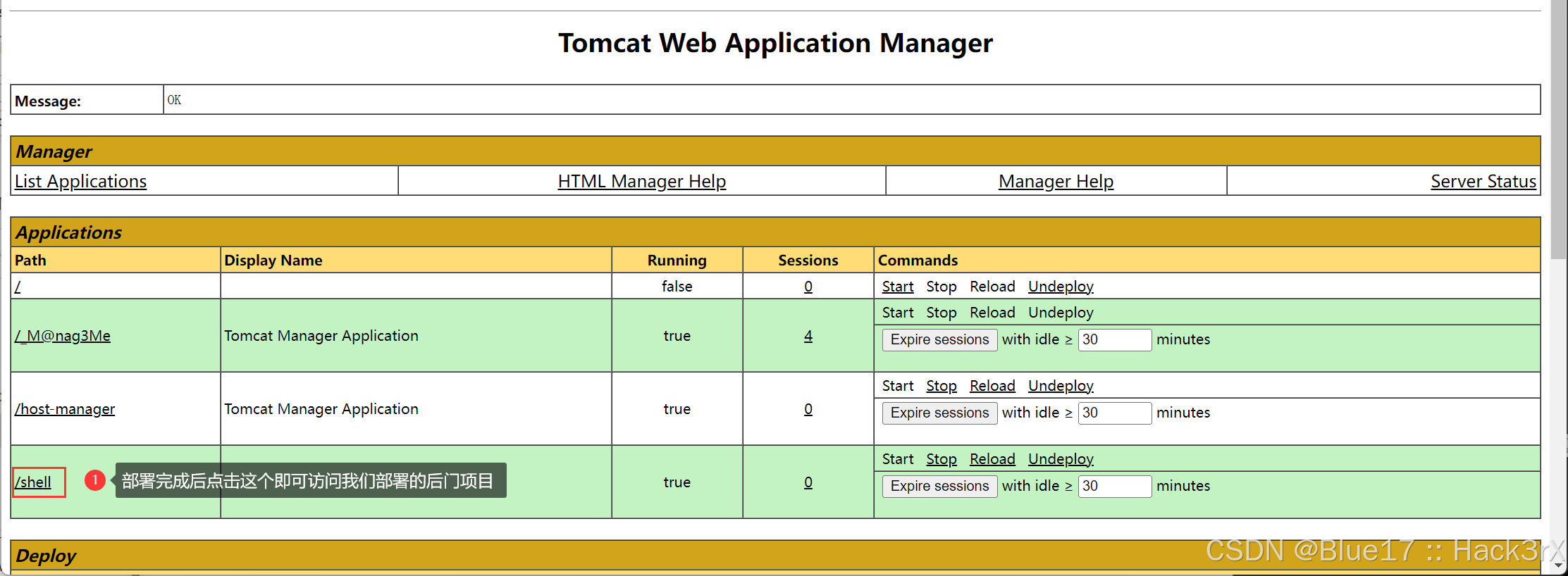The height and width of the screenshot is (576, 1568).
Task: Open the root path / application link
Action: click(18, 287)
